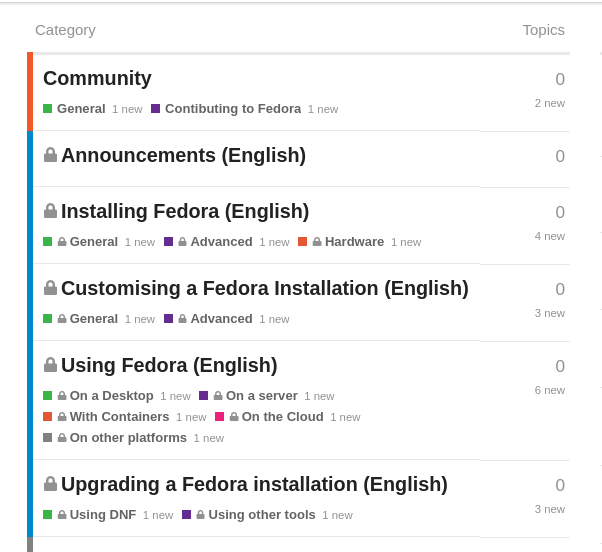Click lock icon beside Customising a Fedora Installation
Image resolution: width=602 pixels, height=552 pixels.
tap(50, 288)
